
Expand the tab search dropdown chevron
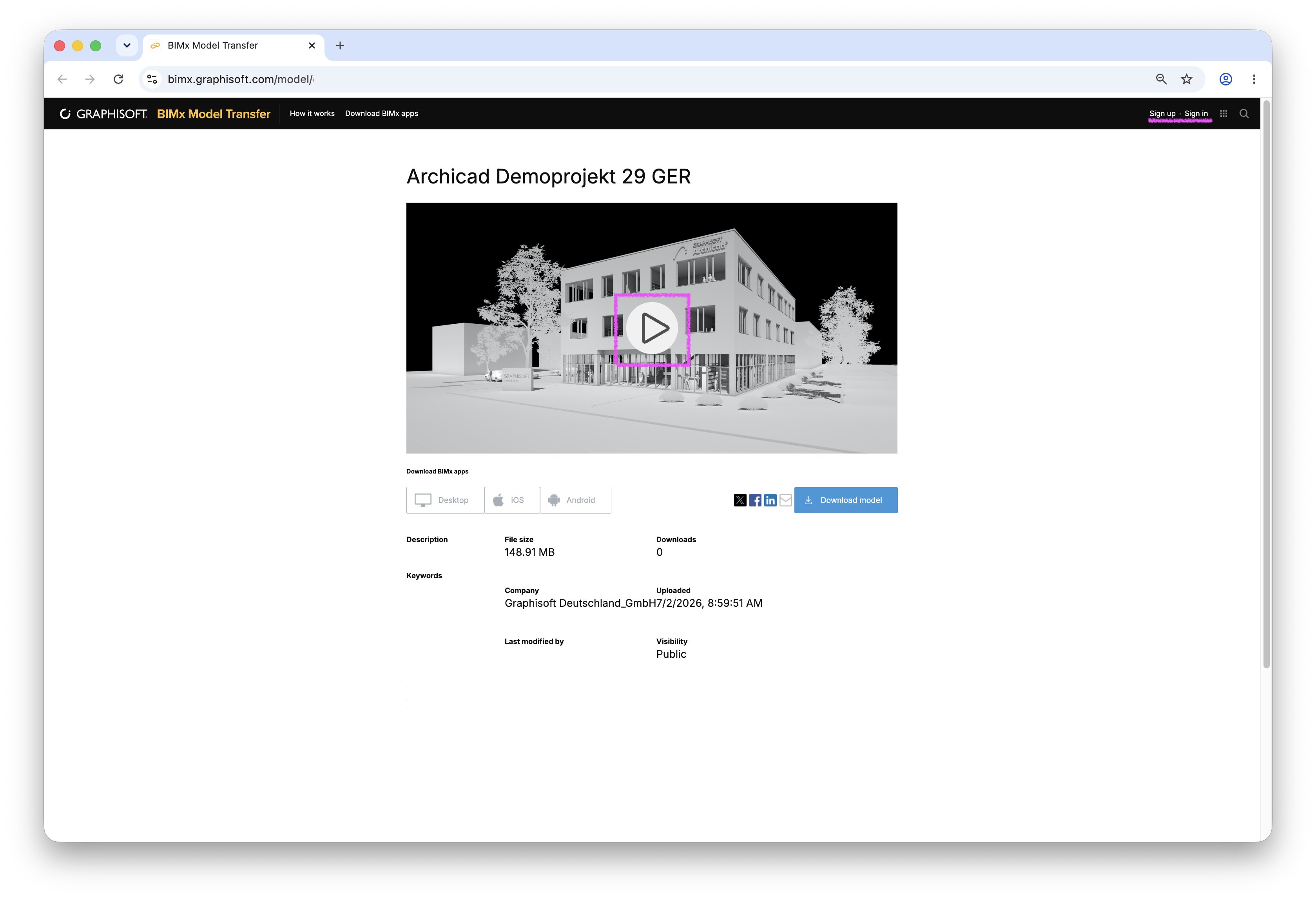127,45
